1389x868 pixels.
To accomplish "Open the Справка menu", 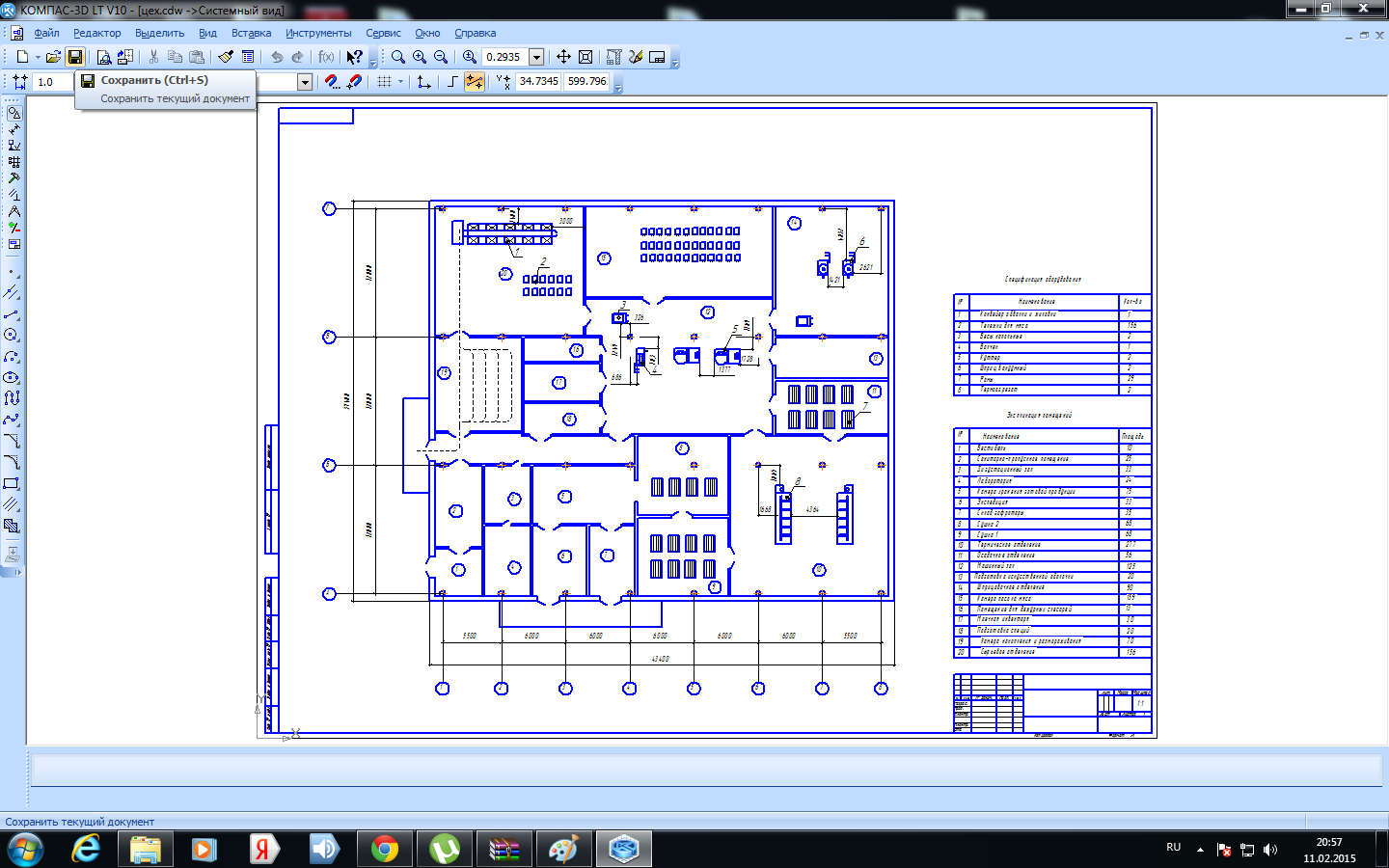I will 476,33.
